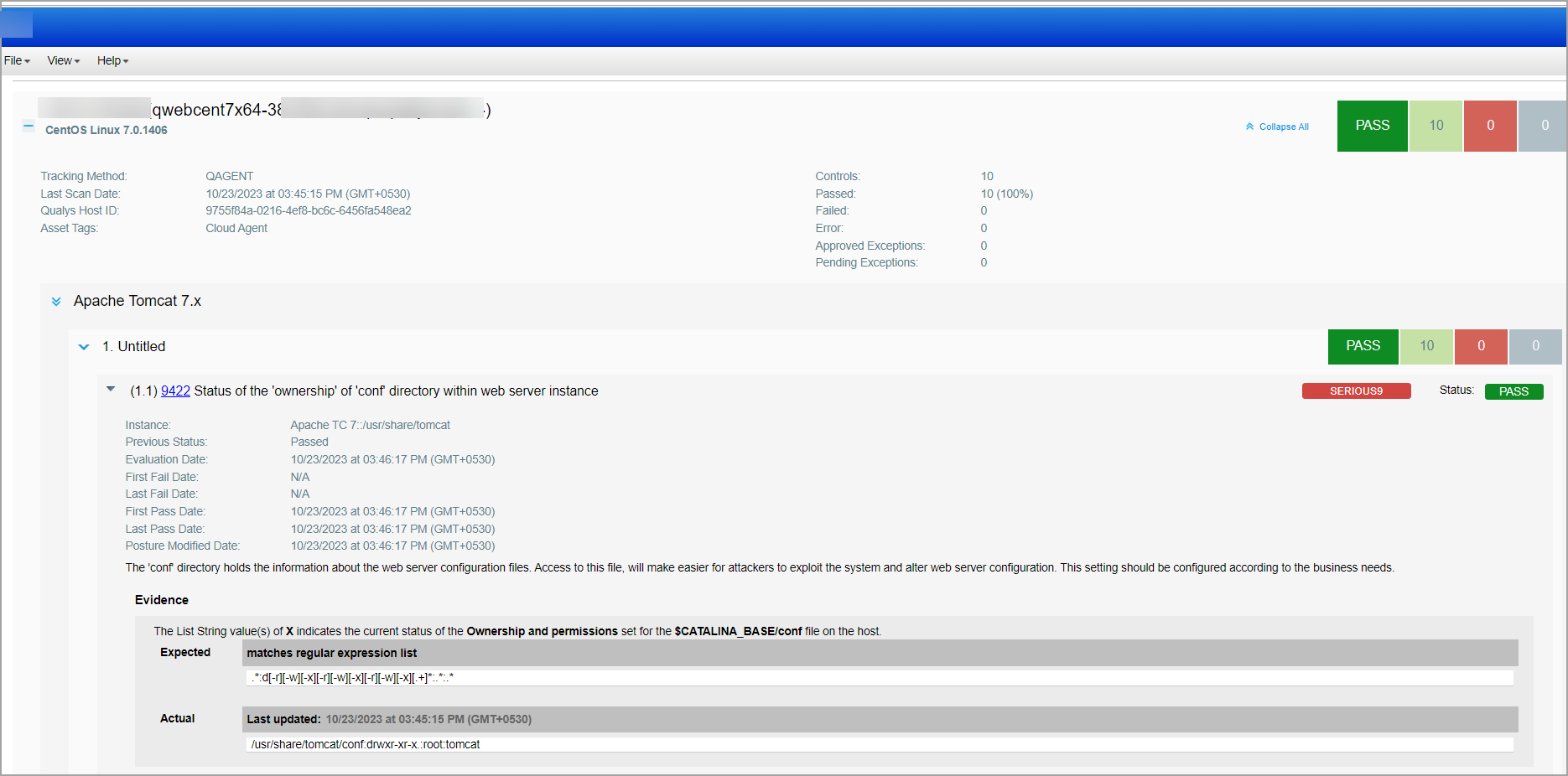Select Cloud Agent asset tag
This screenshot has height=776, width=1568.
(236, 228)
